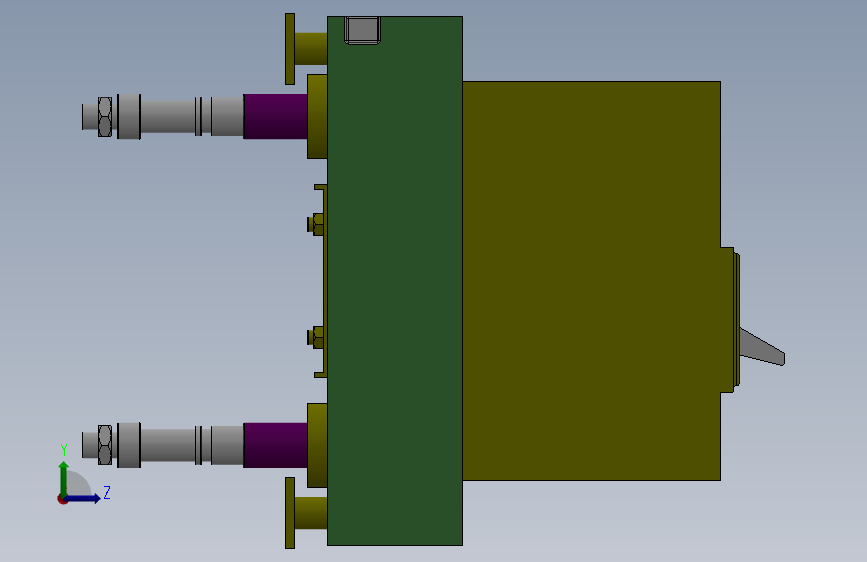Select the upper olive terminal base block
The width and height of the screenshot is (867, 562).
click(317, 116)
